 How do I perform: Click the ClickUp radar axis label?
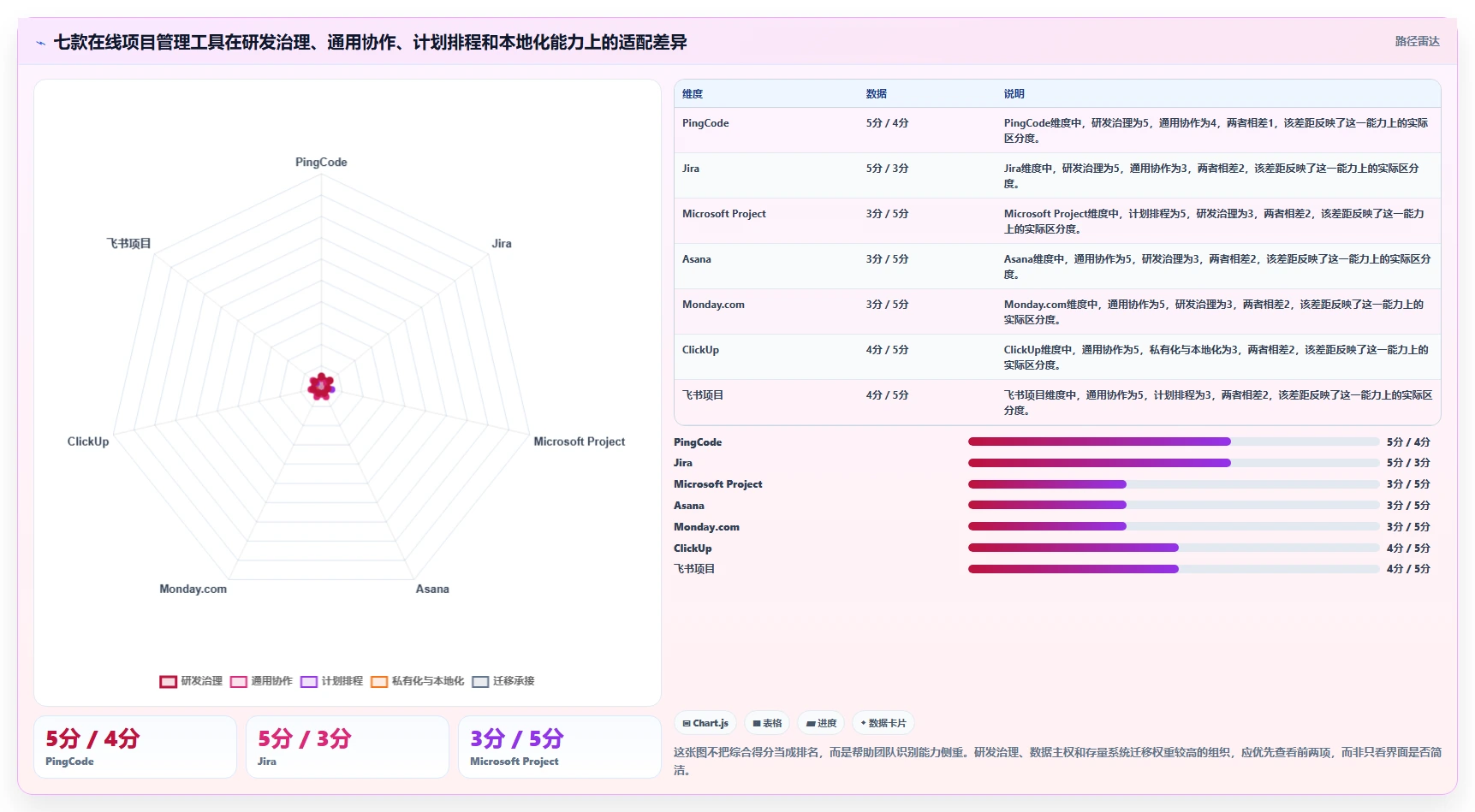point(88,442)
